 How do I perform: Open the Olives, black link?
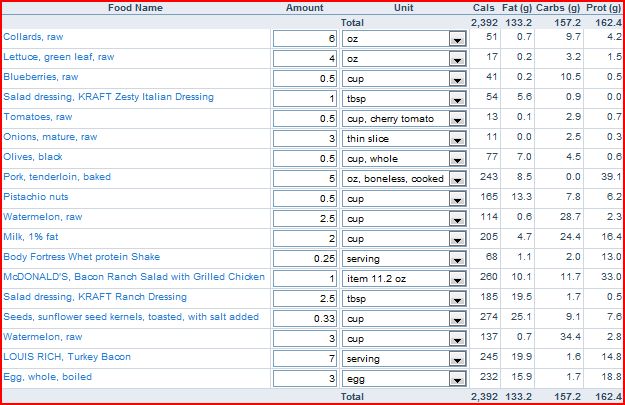coord(33,157)
